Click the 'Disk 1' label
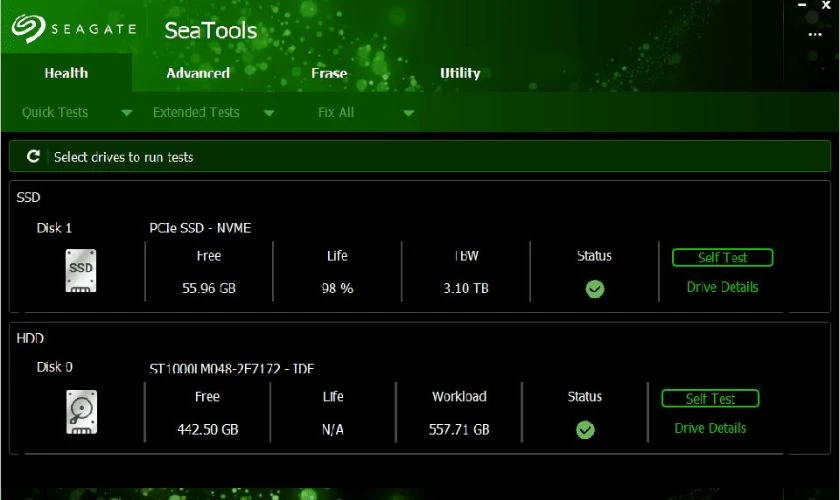The image size is (840, 500). 54,228
